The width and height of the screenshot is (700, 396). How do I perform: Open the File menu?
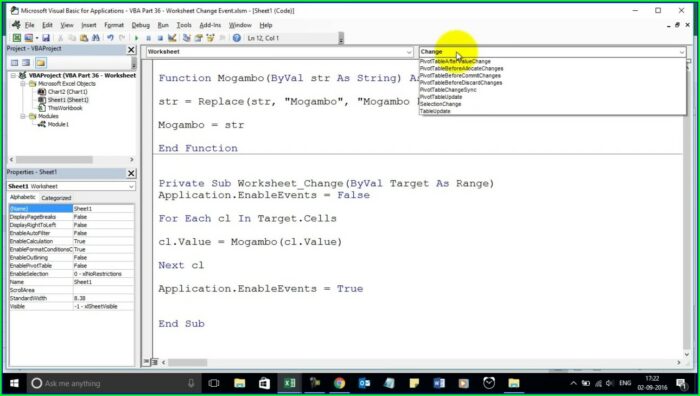point(29,25)
